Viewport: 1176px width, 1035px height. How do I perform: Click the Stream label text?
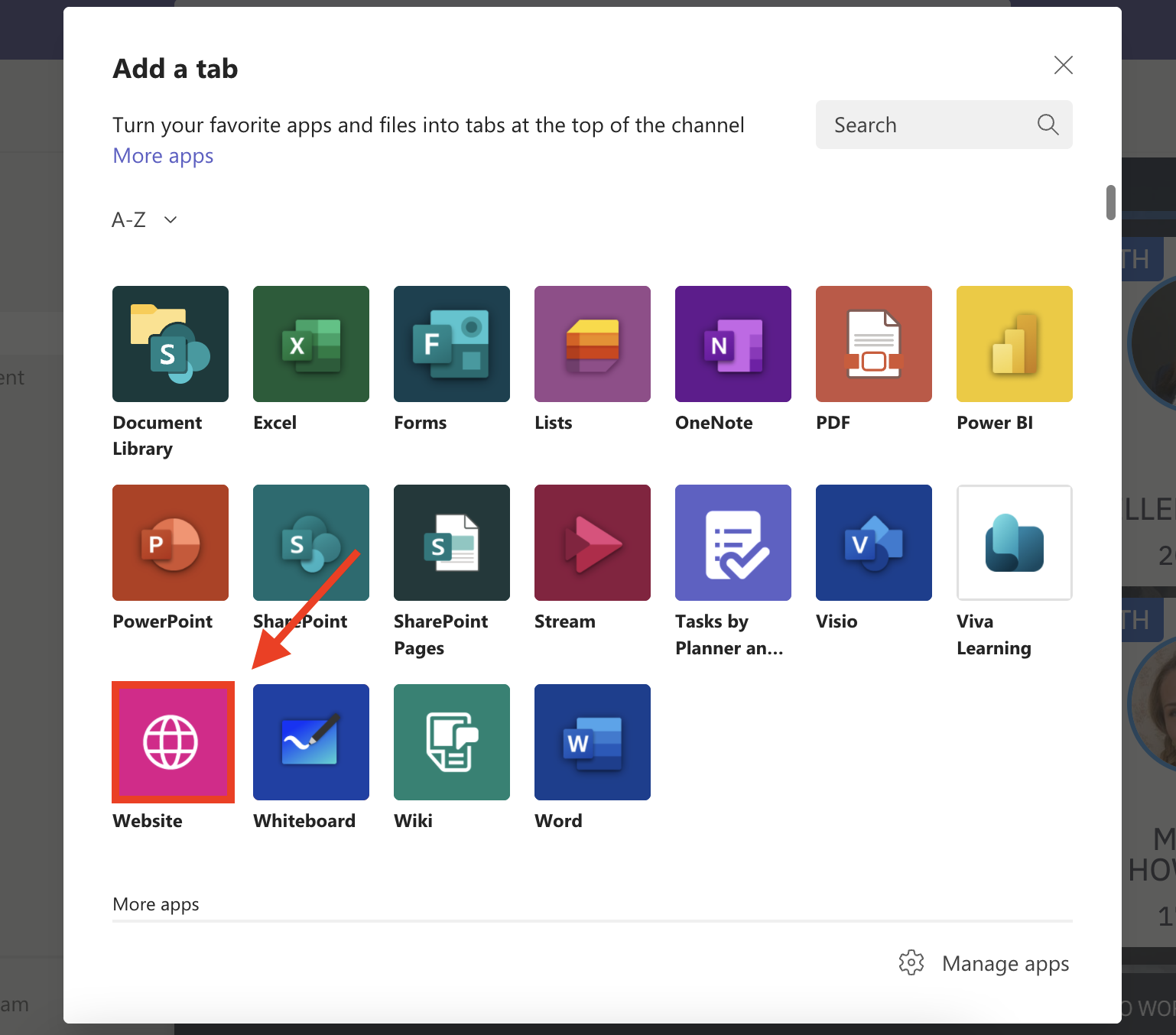[565, 621]
